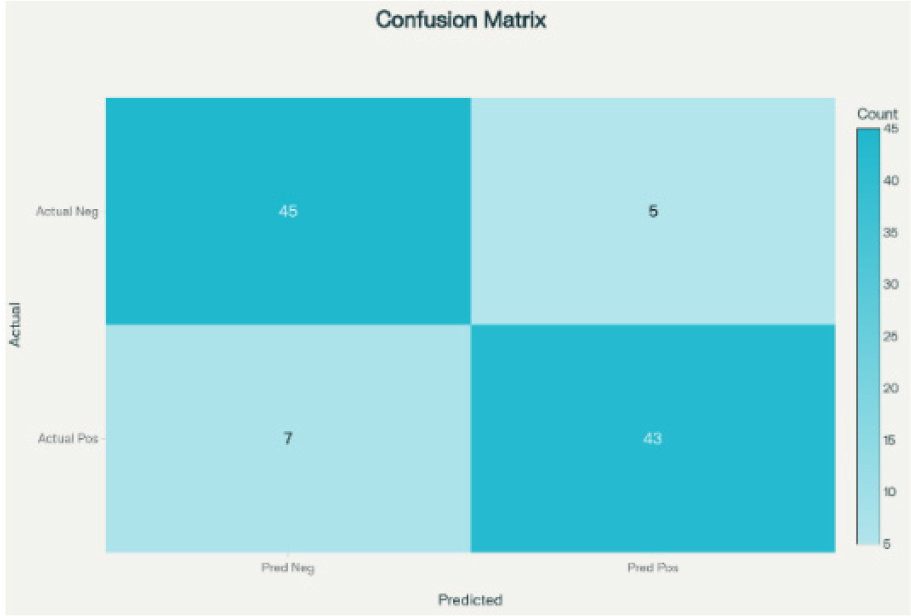Select the Pred Neg column label
The width and height of the screenshot is (911, 616).
click(288, 568)
